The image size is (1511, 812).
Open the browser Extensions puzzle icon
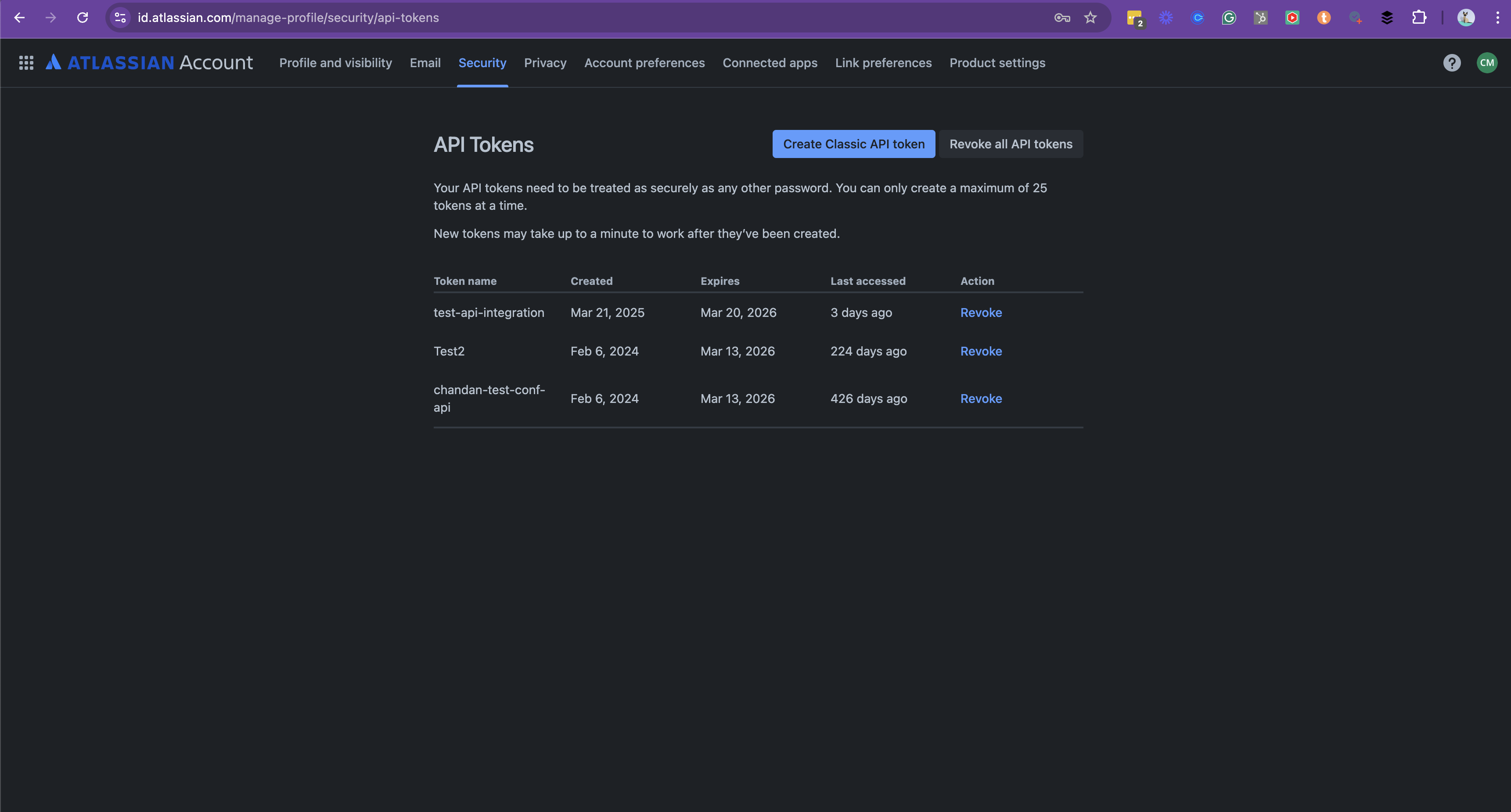click(x=1418, y=18)
